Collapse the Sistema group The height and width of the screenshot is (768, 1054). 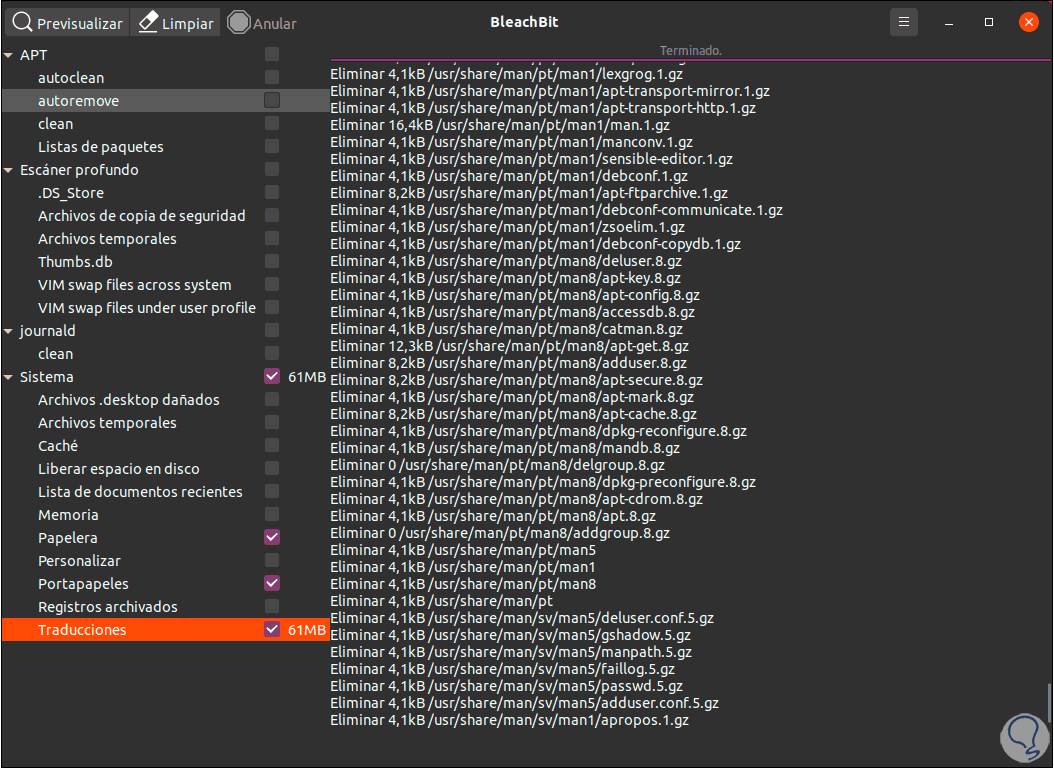tap(9, 377)
